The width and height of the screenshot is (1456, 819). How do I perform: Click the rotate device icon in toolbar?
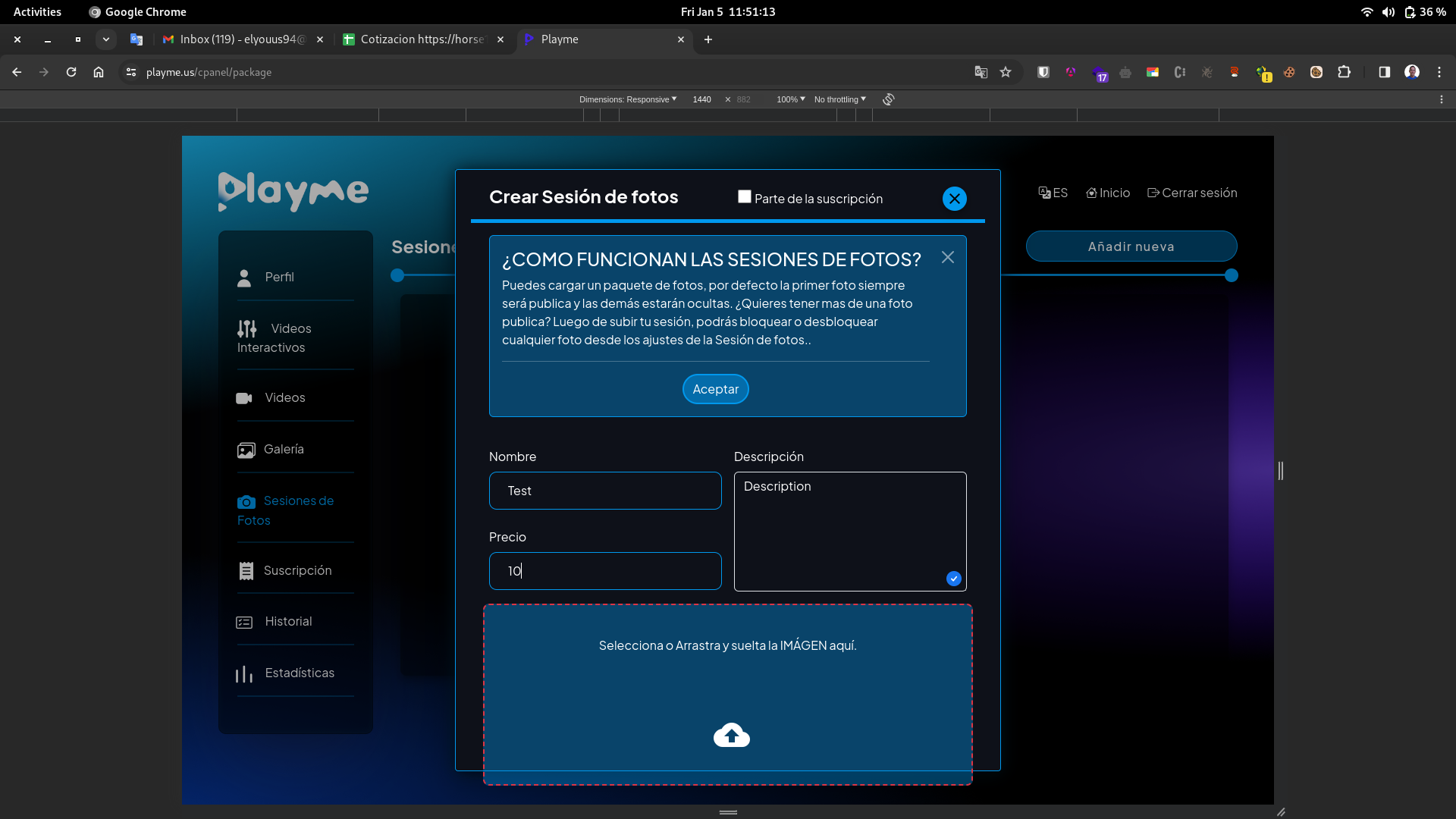[x=888, y=99]
